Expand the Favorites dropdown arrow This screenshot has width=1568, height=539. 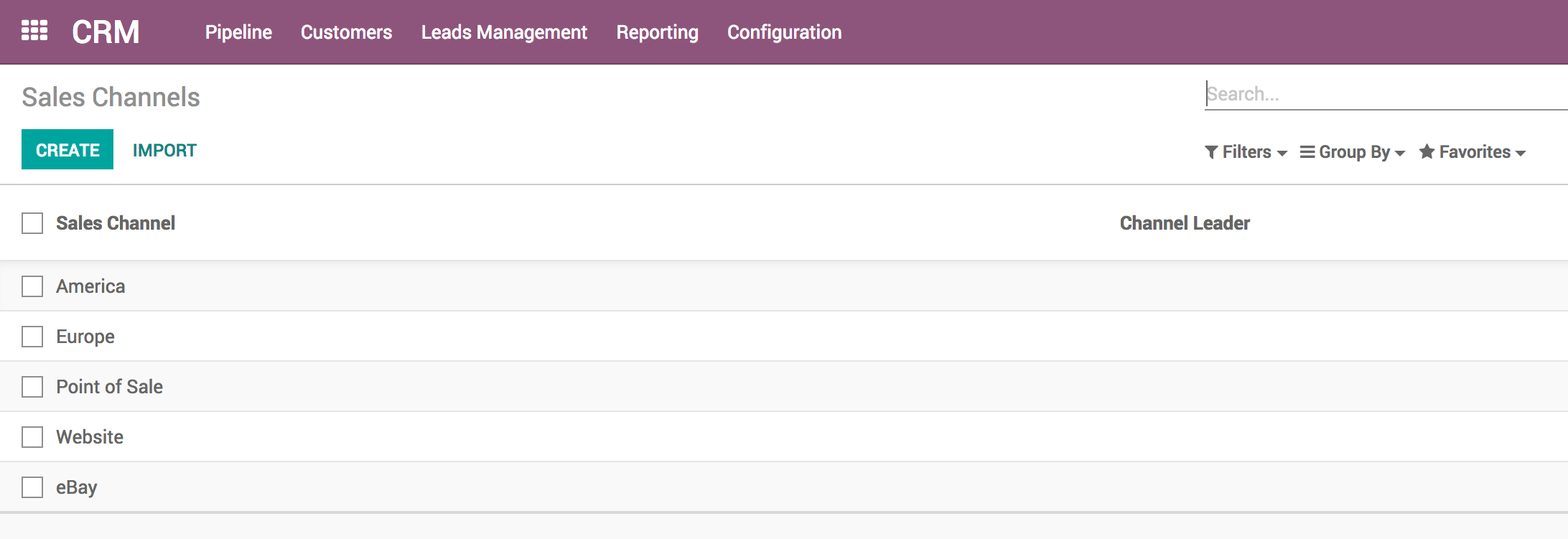pyautogui.click(x=1521, y=153)
